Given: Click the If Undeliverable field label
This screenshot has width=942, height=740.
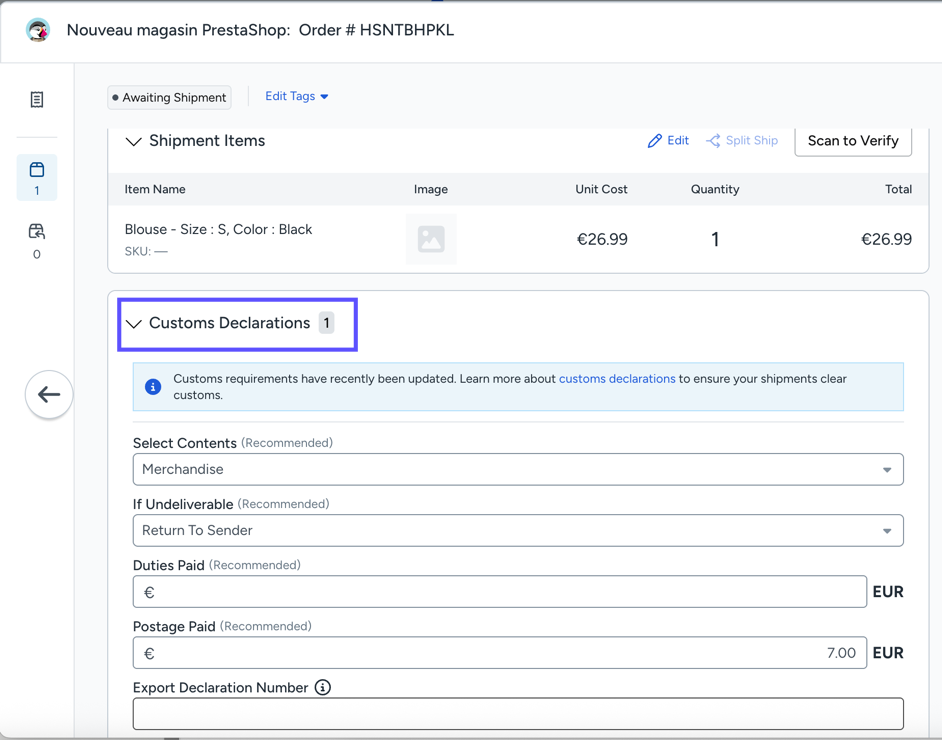Looking at the screenshot, I should (183, 505).
